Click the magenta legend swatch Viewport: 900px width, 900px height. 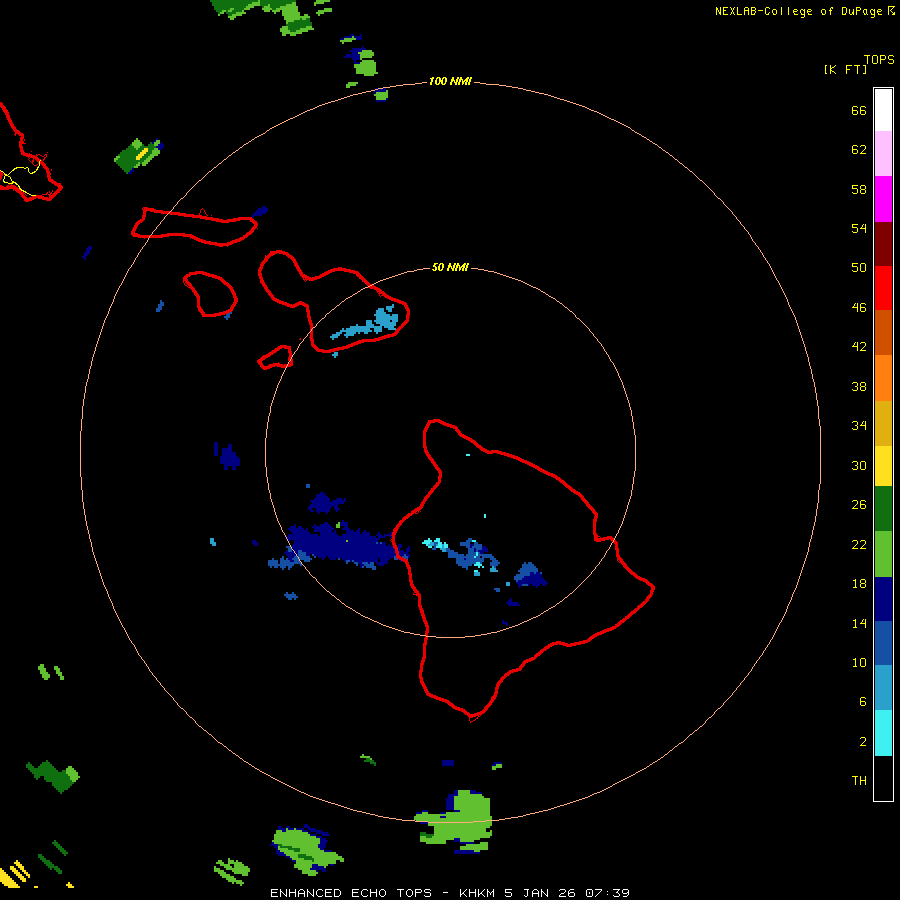[883, 199]
